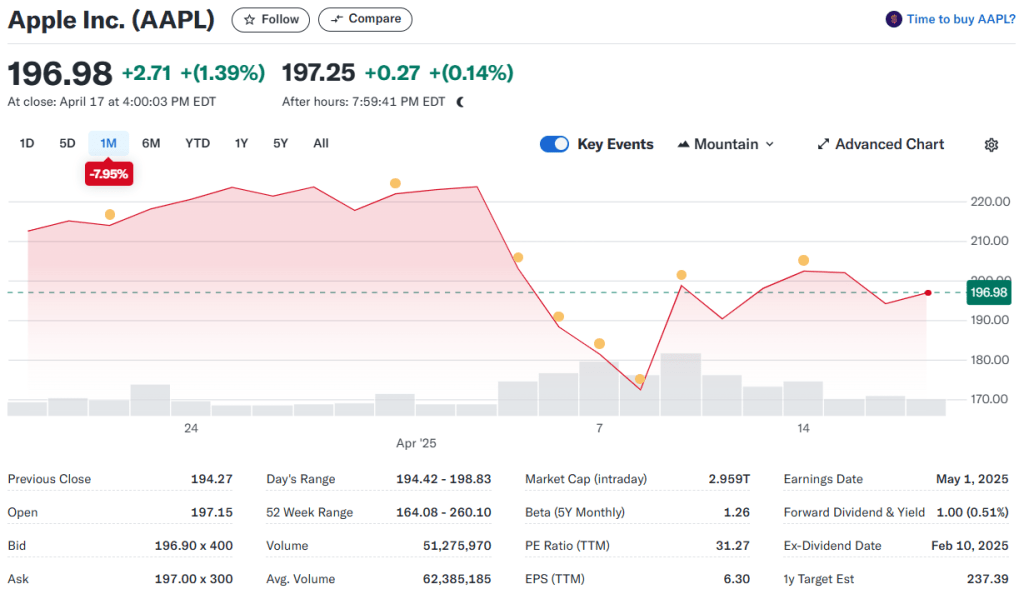This screenshot has height=594, width=1024.
Task: Click the Previous Close value 194.27
Action: [212, 479]
